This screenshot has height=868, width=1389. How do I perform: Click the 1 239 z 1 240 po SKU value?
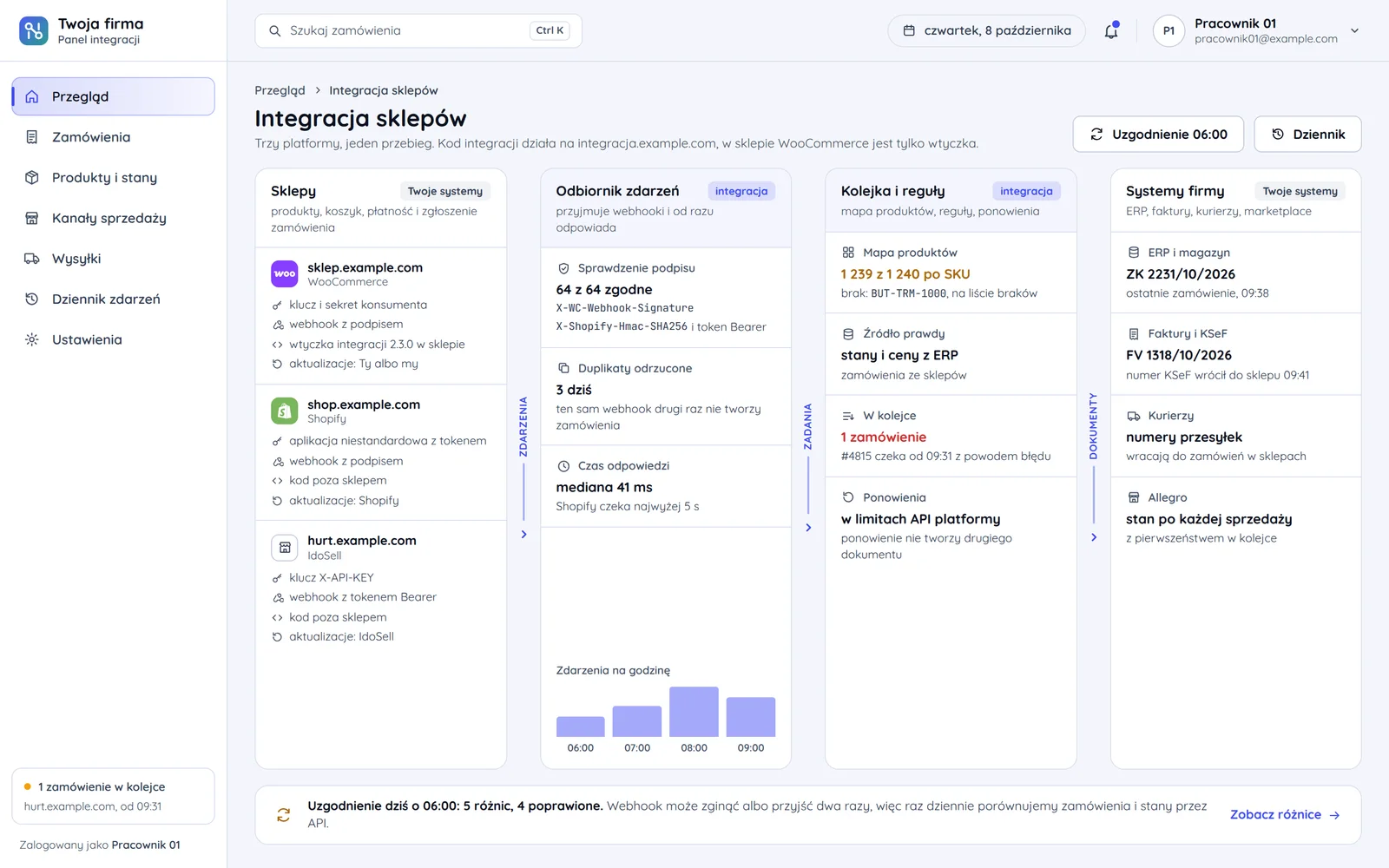click(905, 274)
